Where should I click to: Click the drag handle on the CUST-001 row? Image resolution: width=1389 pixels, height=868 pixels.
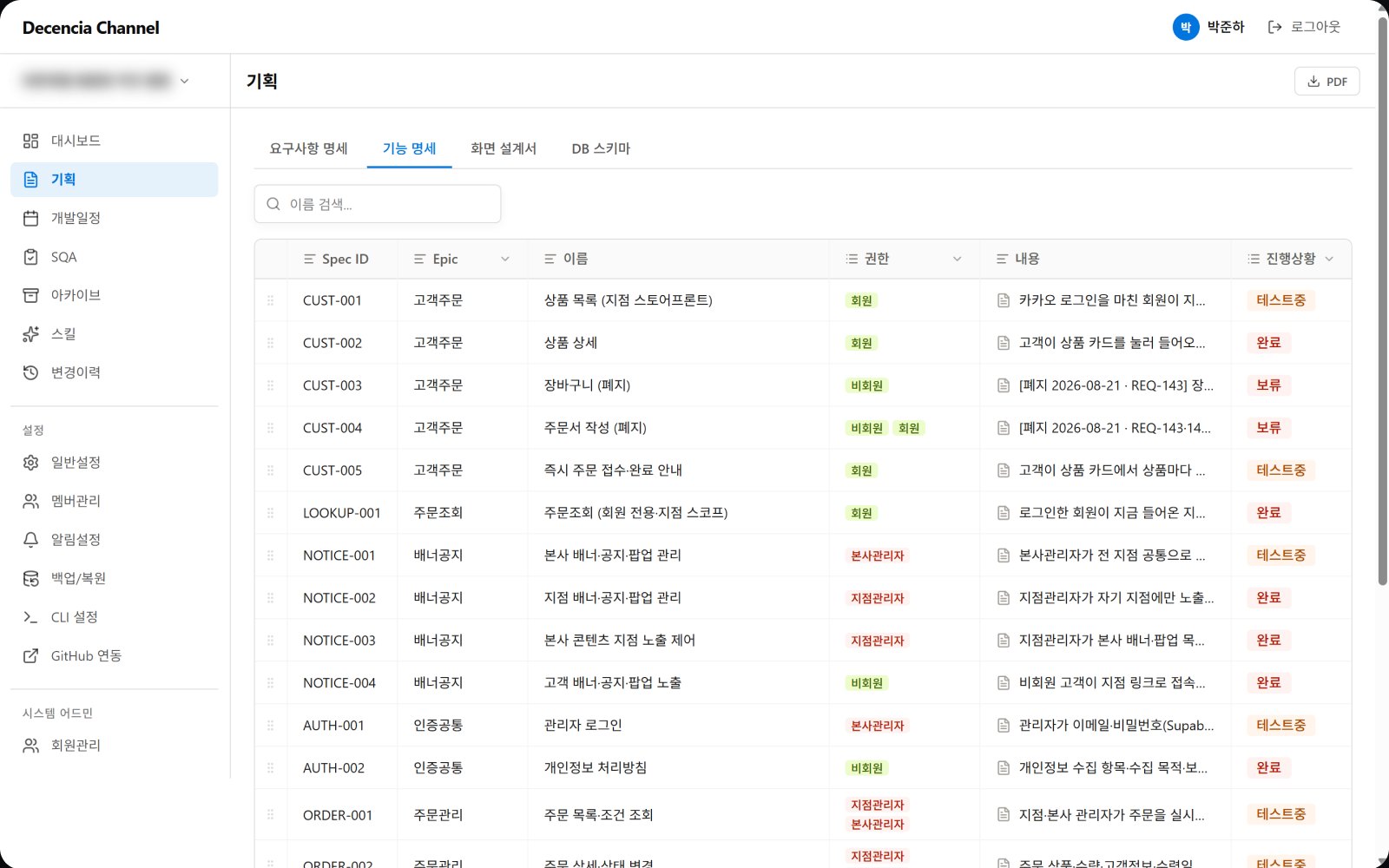(271, 300)
